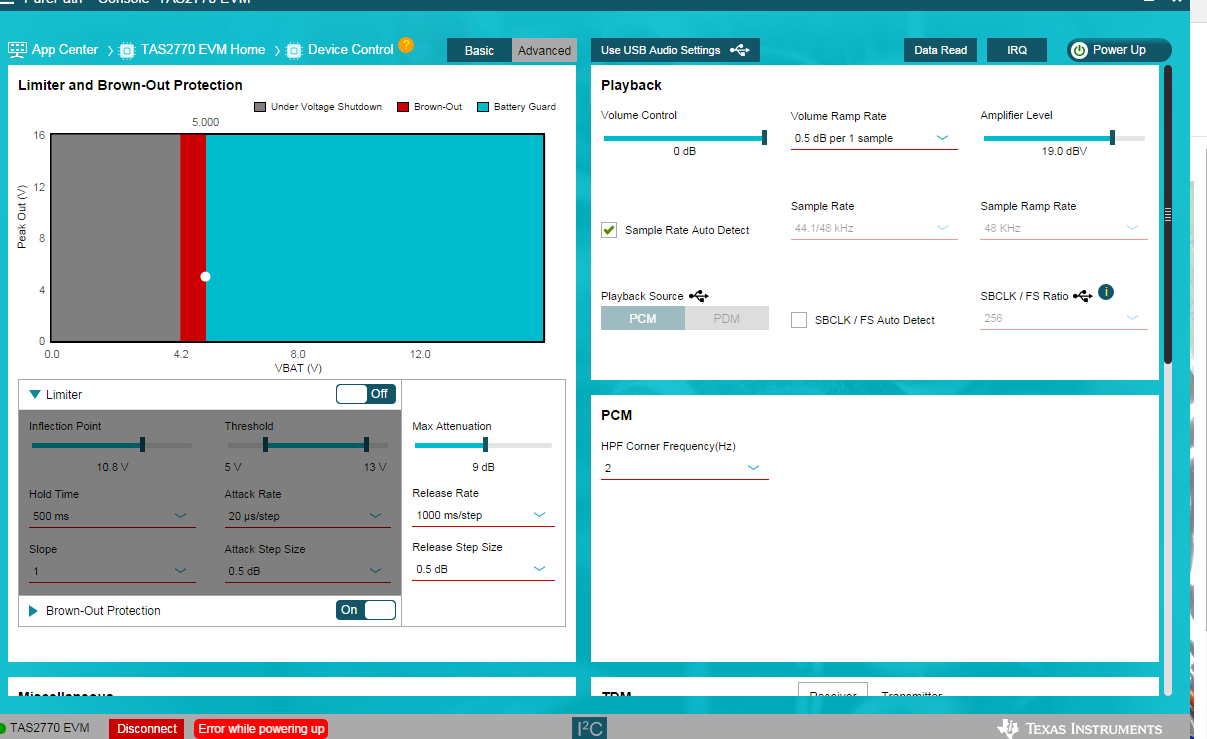Toggle the Under Voltage Shutdown legend swatch
This screenshot has height=739, width=1207.
click(260, 107)
